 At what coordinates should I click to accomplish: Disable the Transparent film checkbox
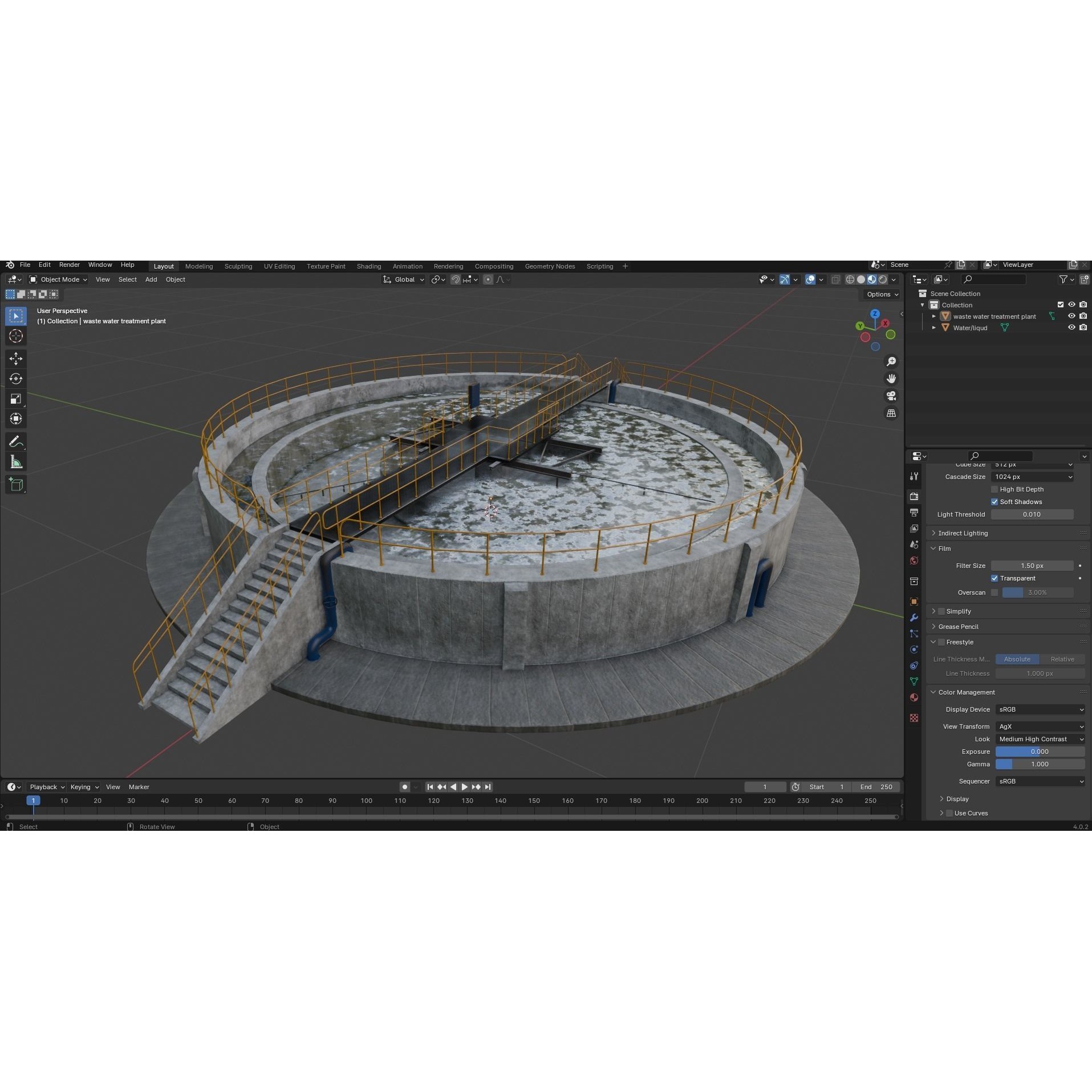994,578
